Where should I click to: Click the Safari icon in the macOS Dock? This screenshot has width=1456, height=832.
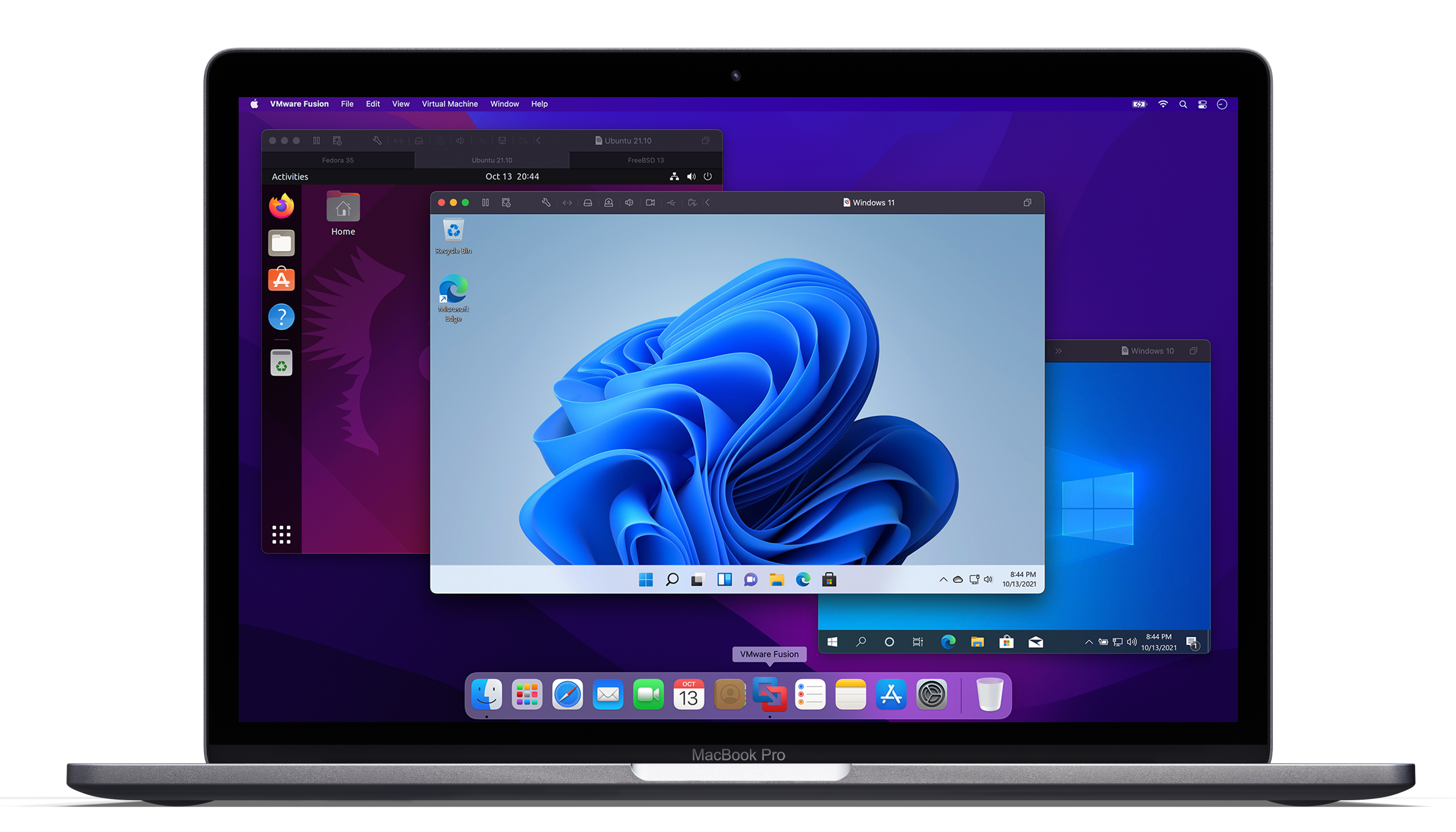567,694
